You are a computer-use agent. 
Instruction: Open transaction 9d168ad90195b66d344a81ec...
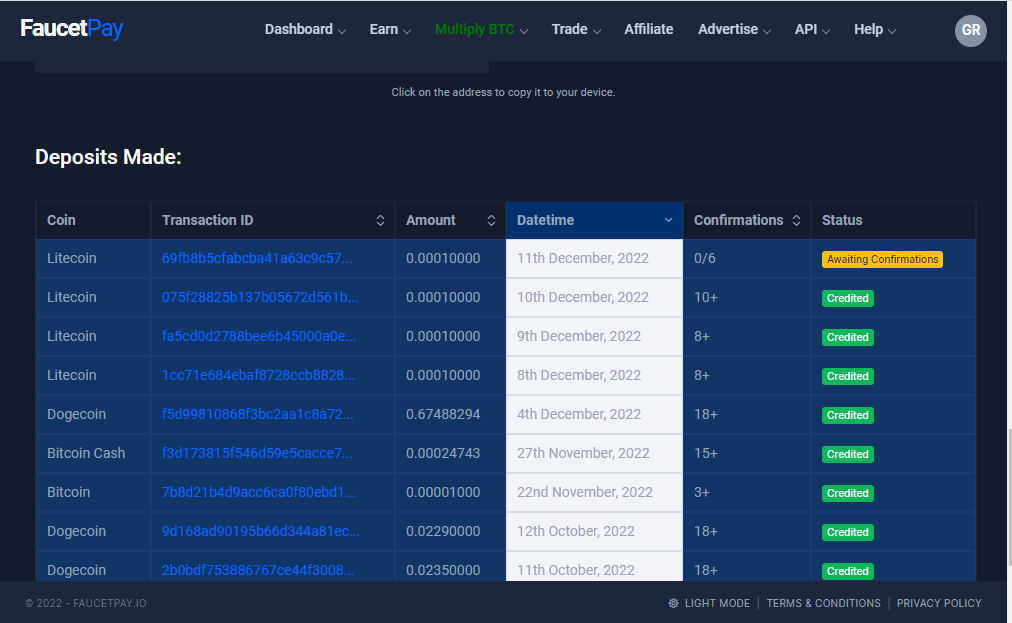[261, 531]
